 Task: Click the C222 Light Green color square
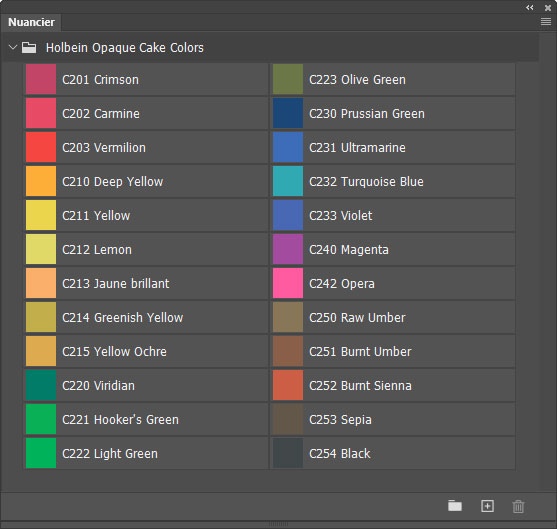[x=41, y=453]
